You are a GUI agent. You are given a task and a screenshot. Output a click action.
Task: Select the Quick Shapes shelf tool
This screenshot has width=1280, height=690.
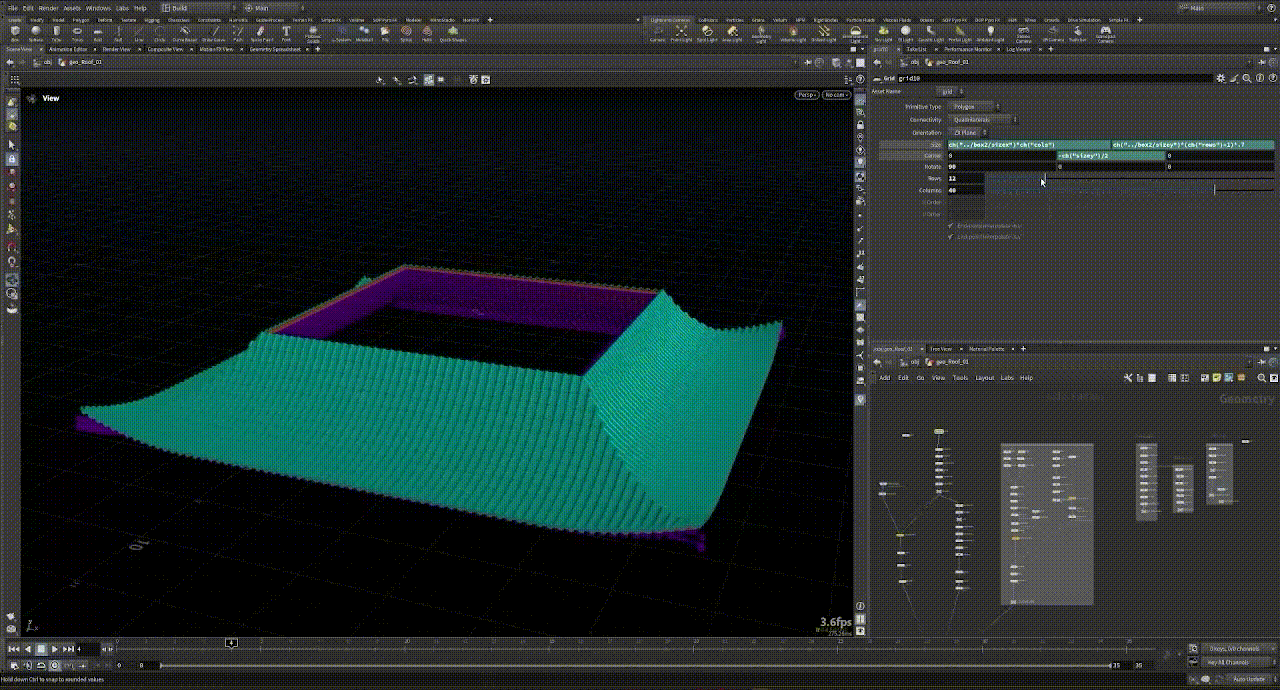pyautogui.click(x=452, y=32)
